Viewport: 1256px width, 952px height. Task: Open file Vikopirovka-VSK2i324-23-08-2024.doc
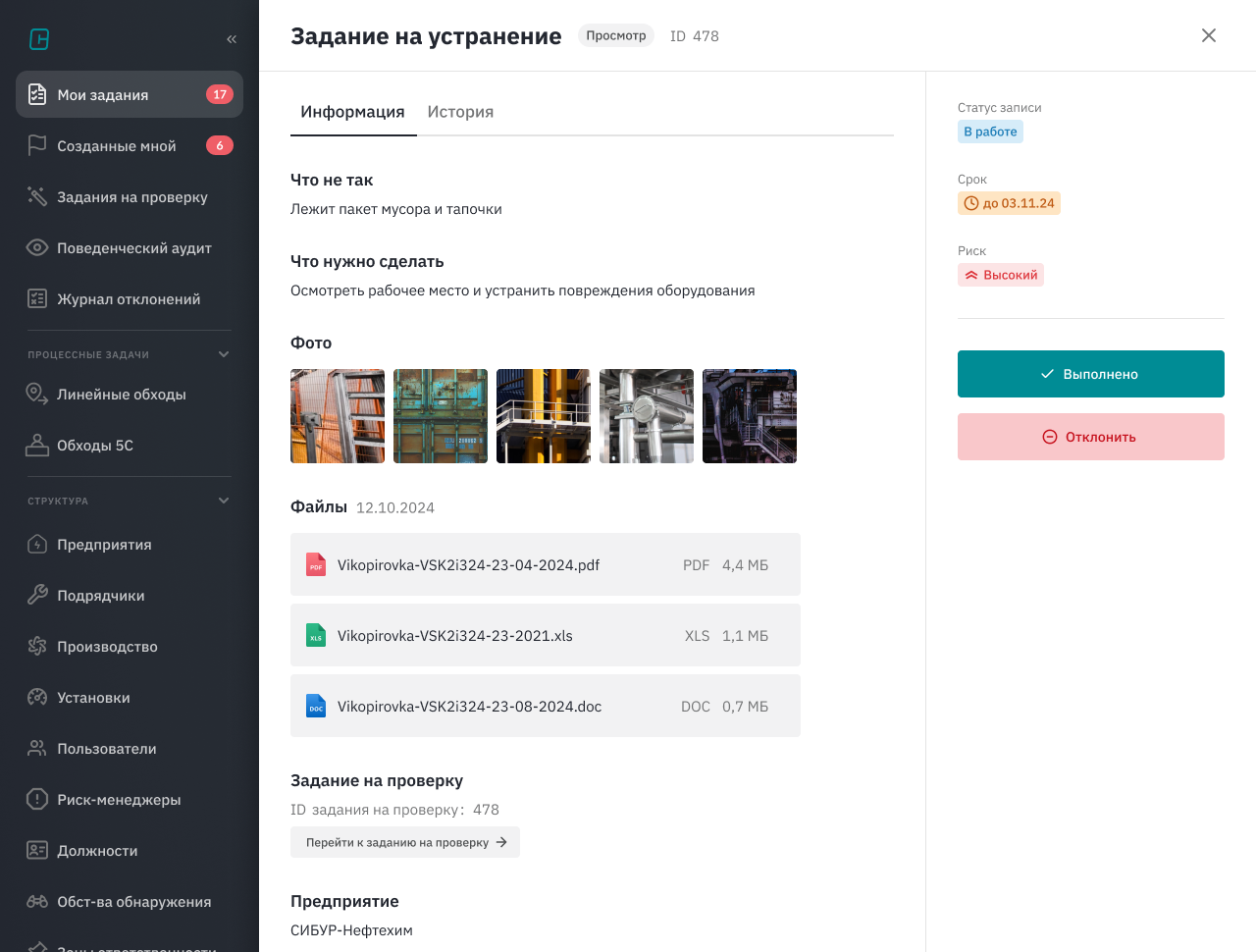click(x=546, y=706)
